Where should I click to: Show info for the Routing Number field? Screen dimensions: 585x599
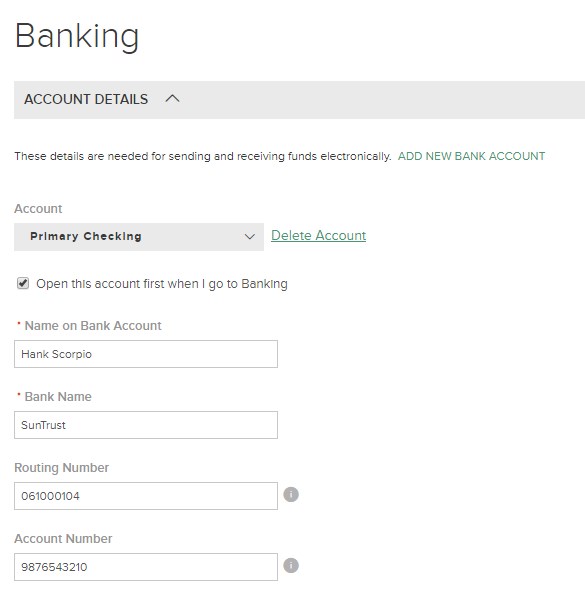[x=291, y=495]
